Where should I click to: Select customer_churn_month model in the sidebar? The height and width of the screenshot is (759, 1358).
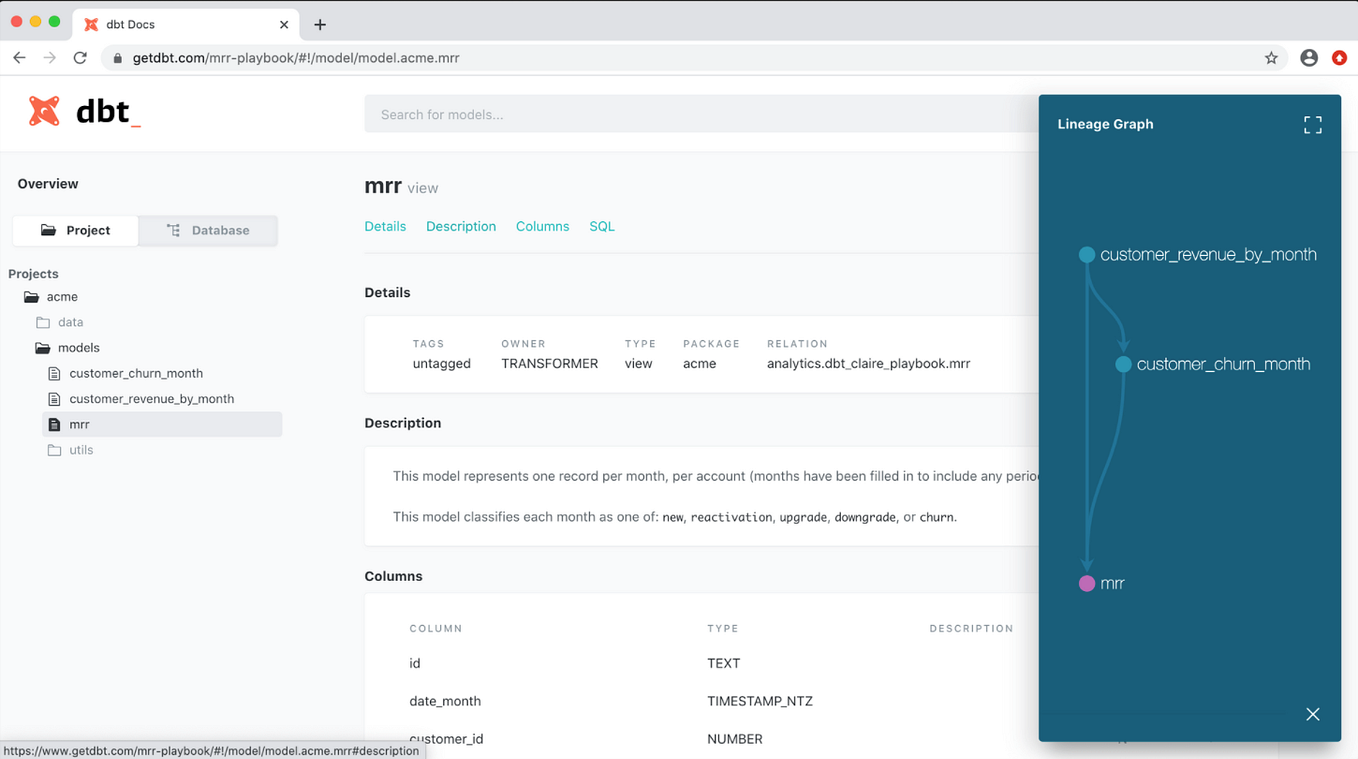coord(136,373)
